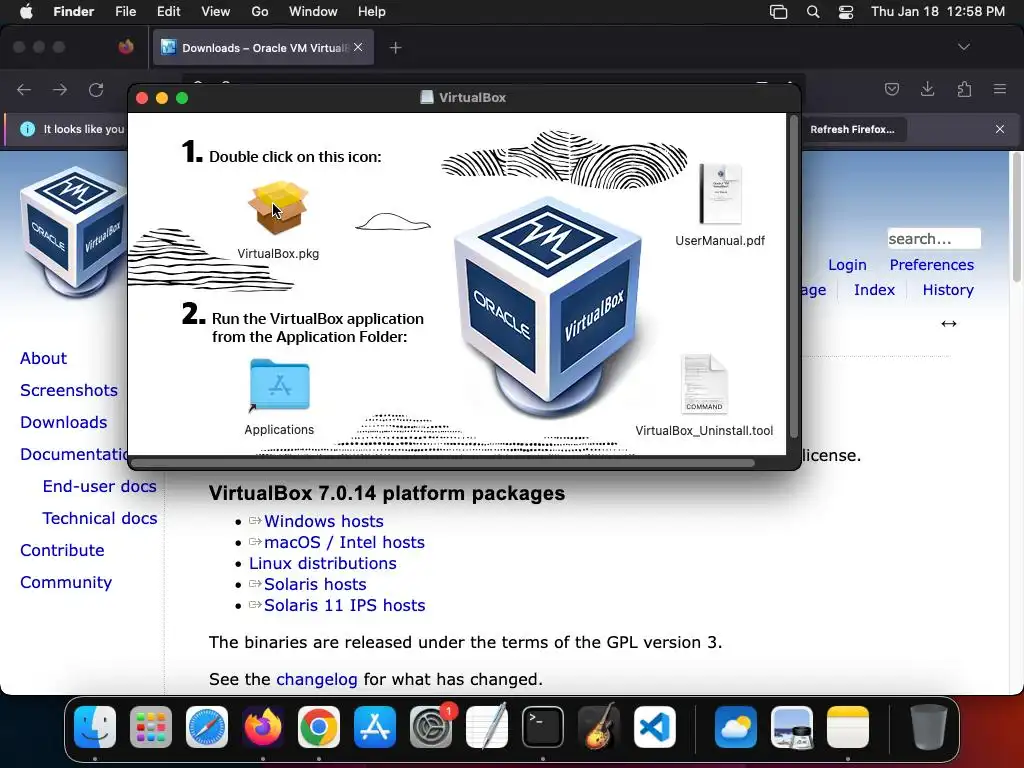
Task: Click the VirtualBox window vertical scrollbar
Action: click(793, 278)
